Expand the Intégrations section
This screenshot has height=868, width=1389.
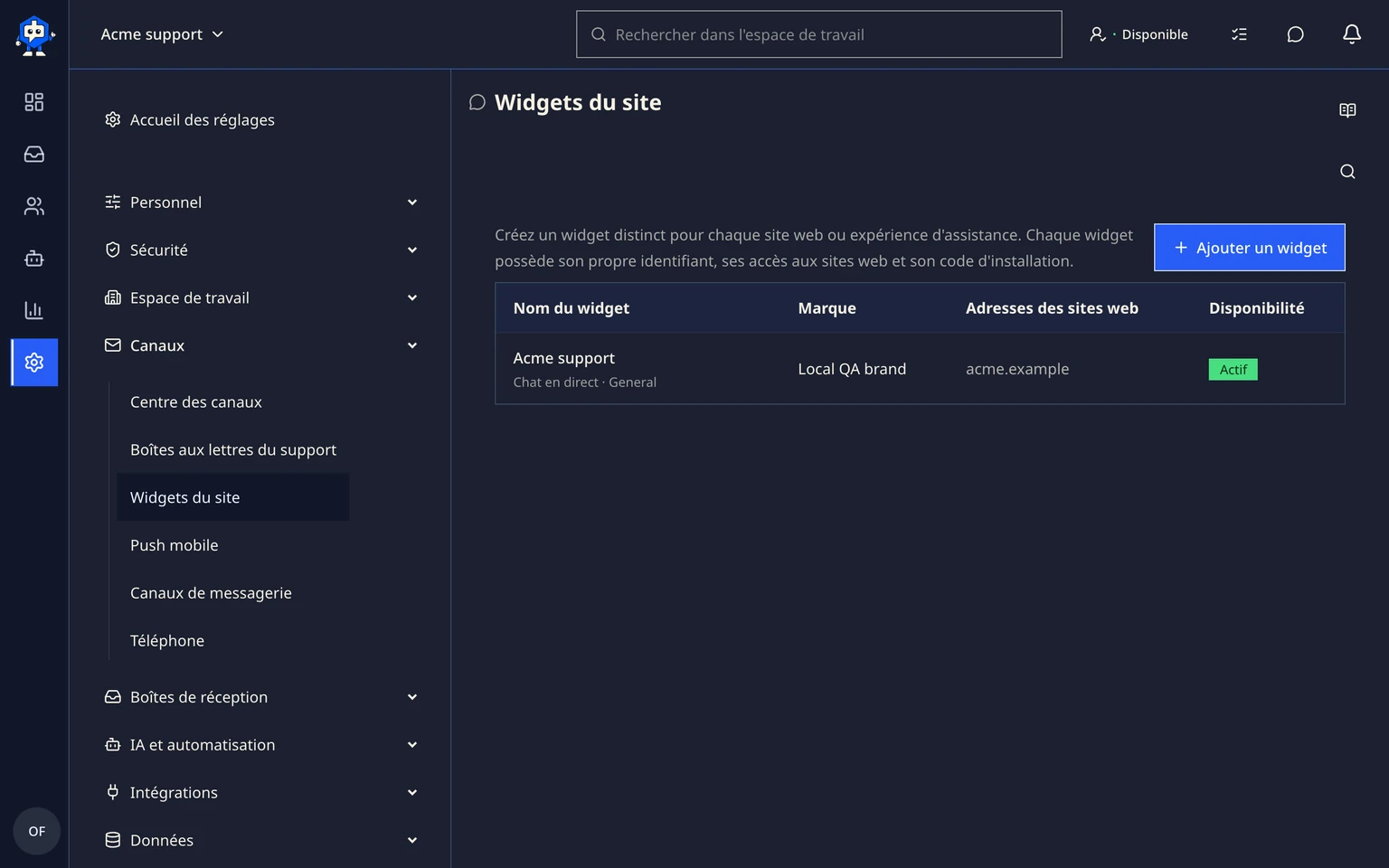tap(261, 793)
